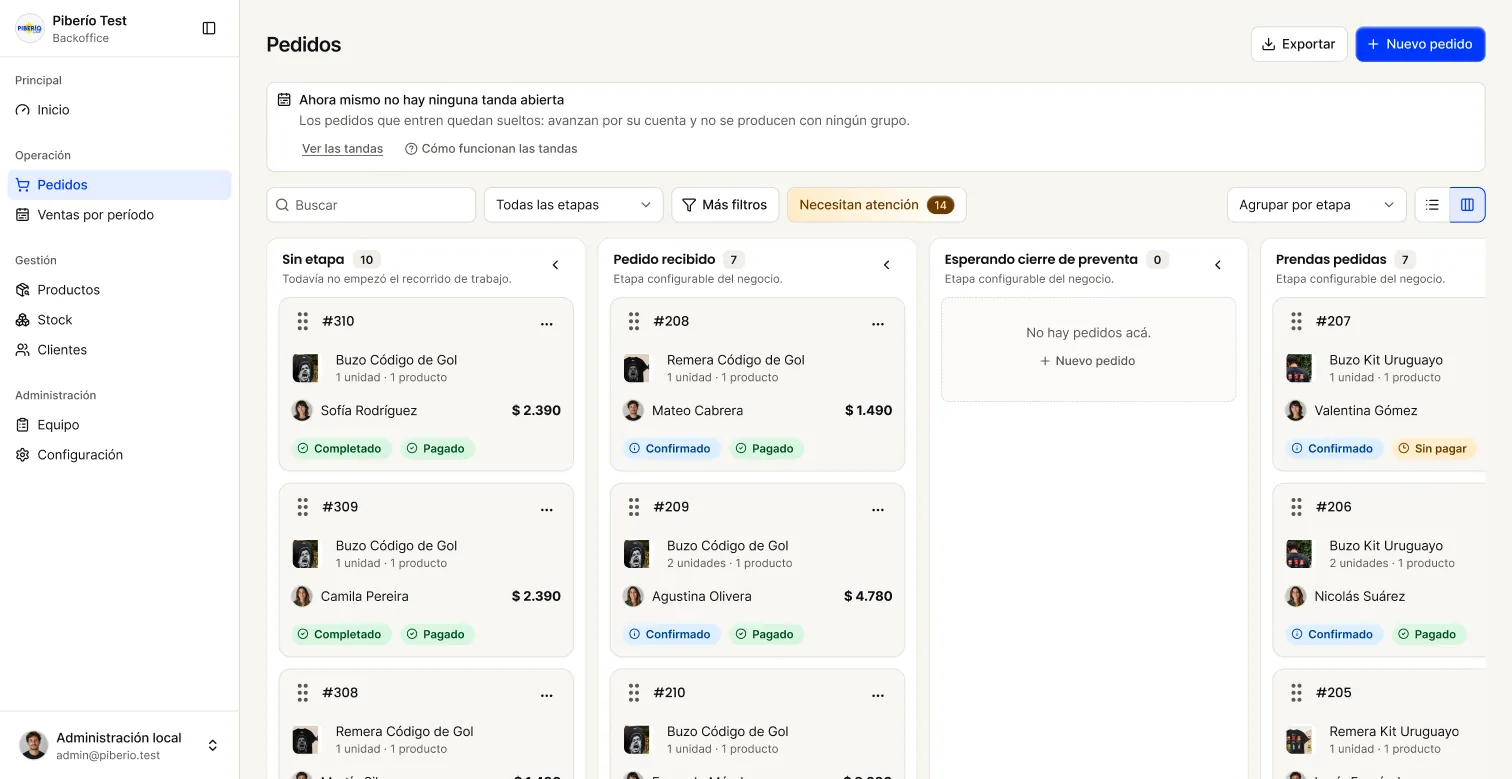This screenshot has width=1512, height=779.
Task: Click Mateo Cabrera's avatar
Action: (x=633, y=410)
